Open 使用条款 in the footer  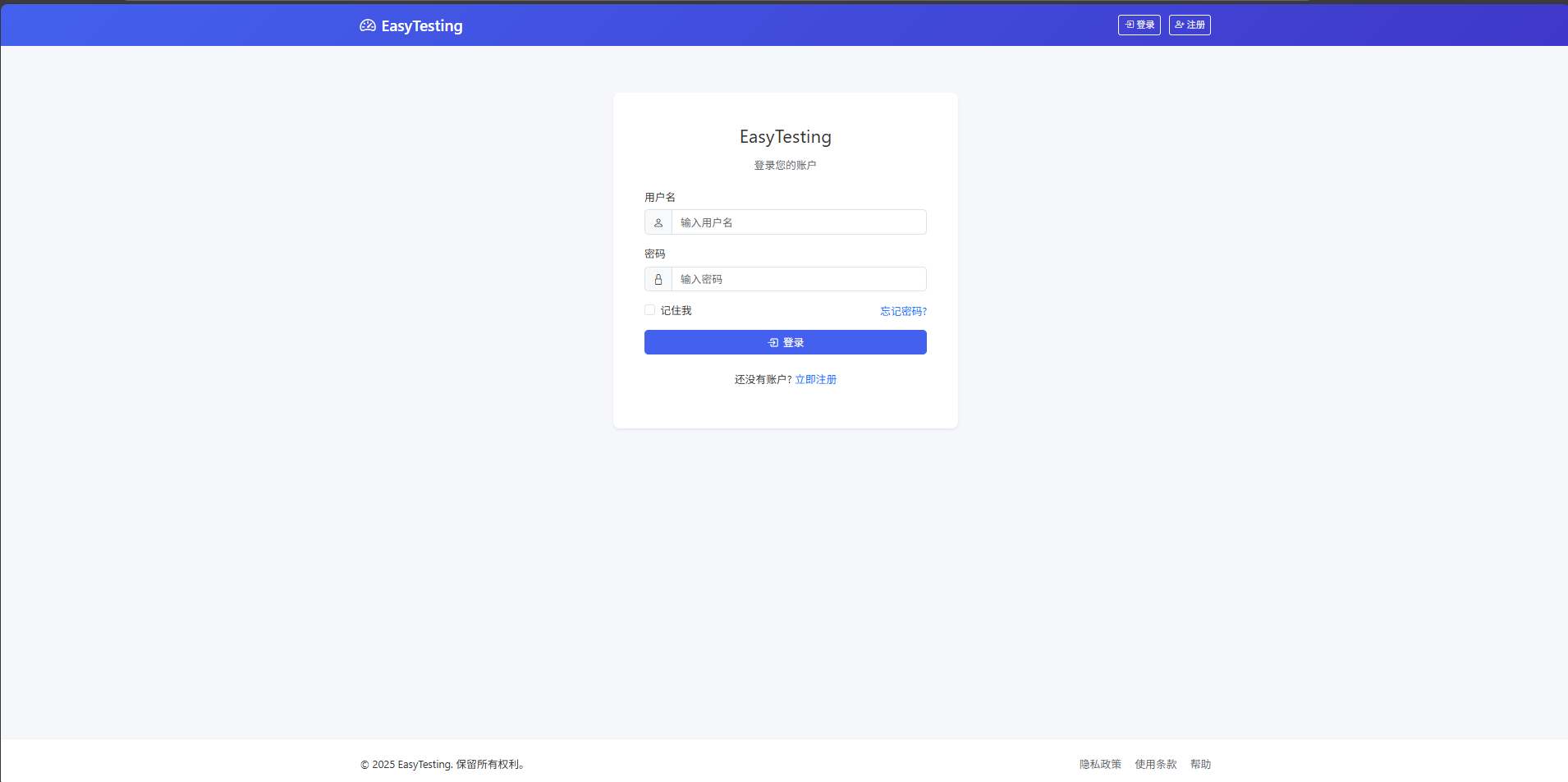1156,764
